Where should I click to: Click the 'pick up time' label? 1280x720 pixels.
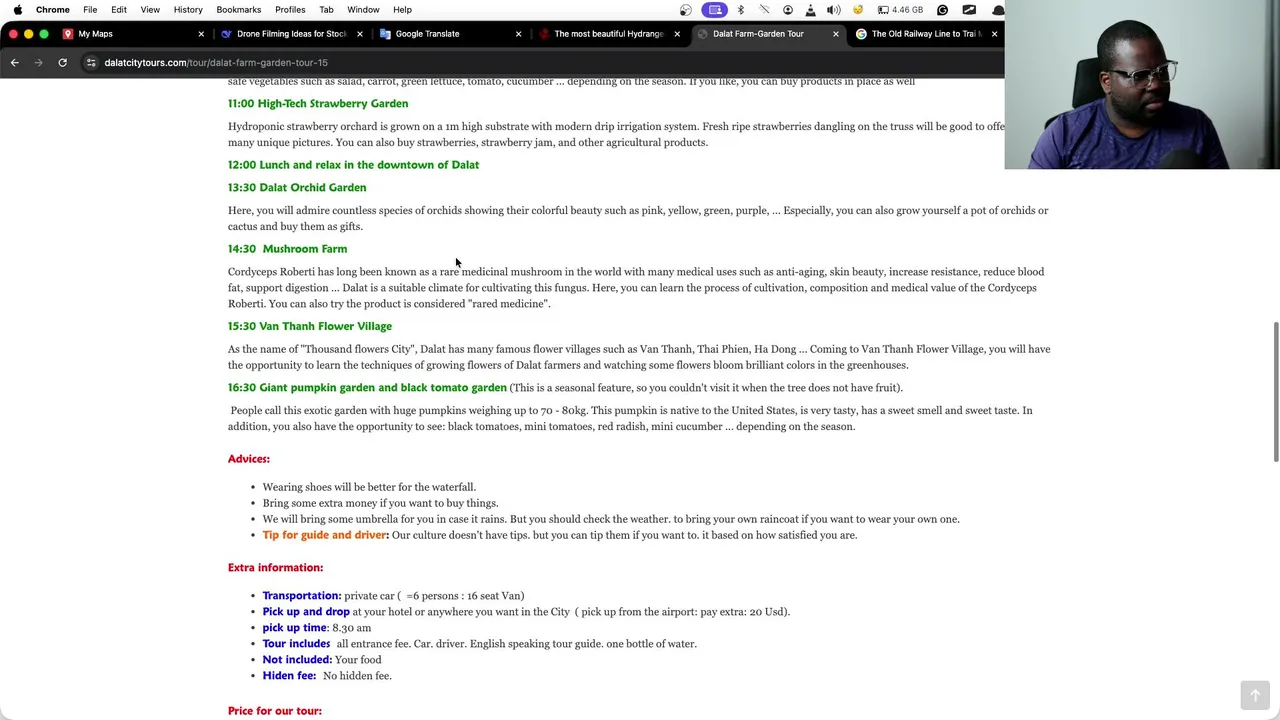coord(294,628)
